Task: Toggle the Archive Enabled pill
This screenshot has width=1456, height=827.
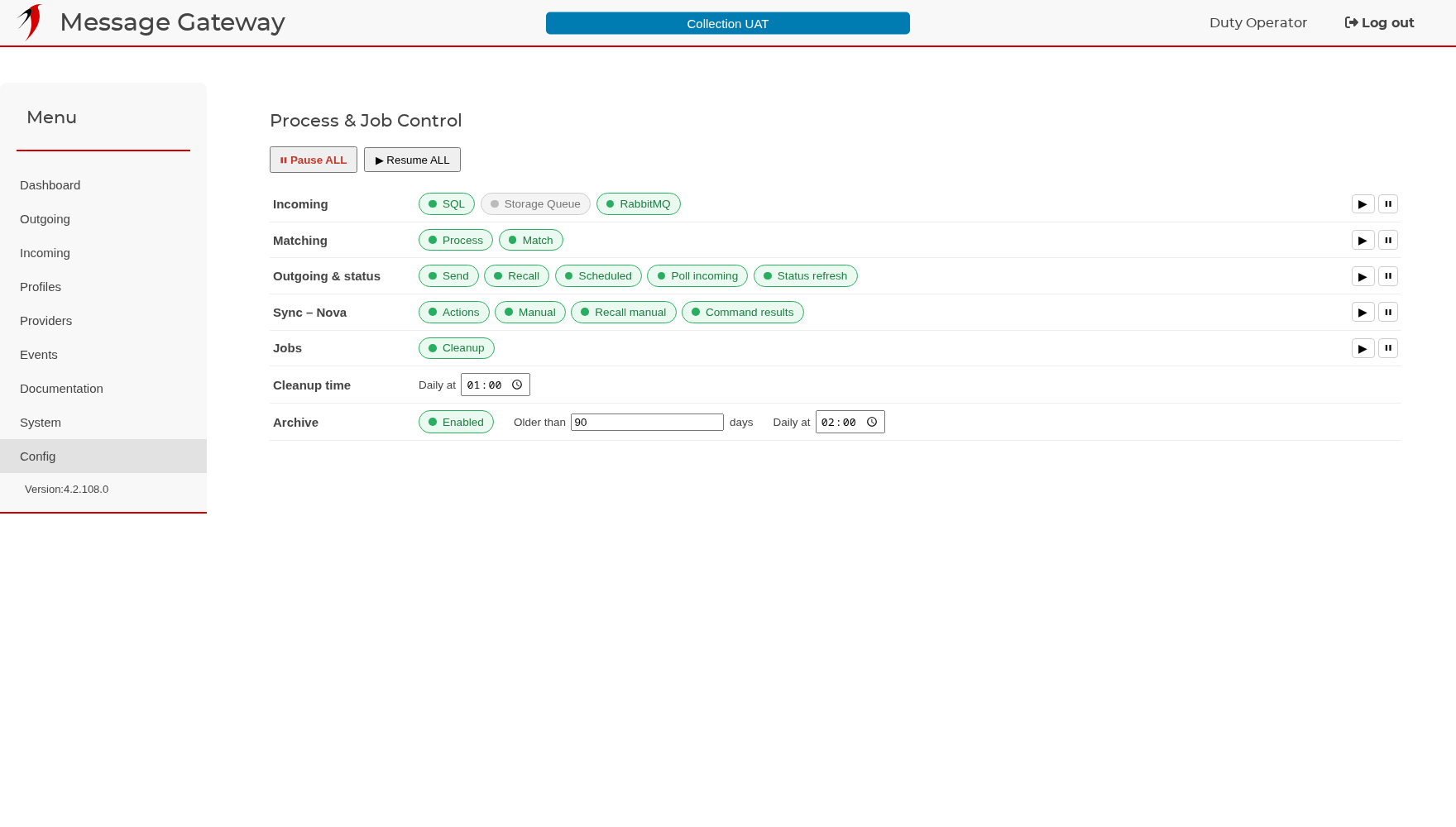Action: pyautogui.click(x=456, y=423)
